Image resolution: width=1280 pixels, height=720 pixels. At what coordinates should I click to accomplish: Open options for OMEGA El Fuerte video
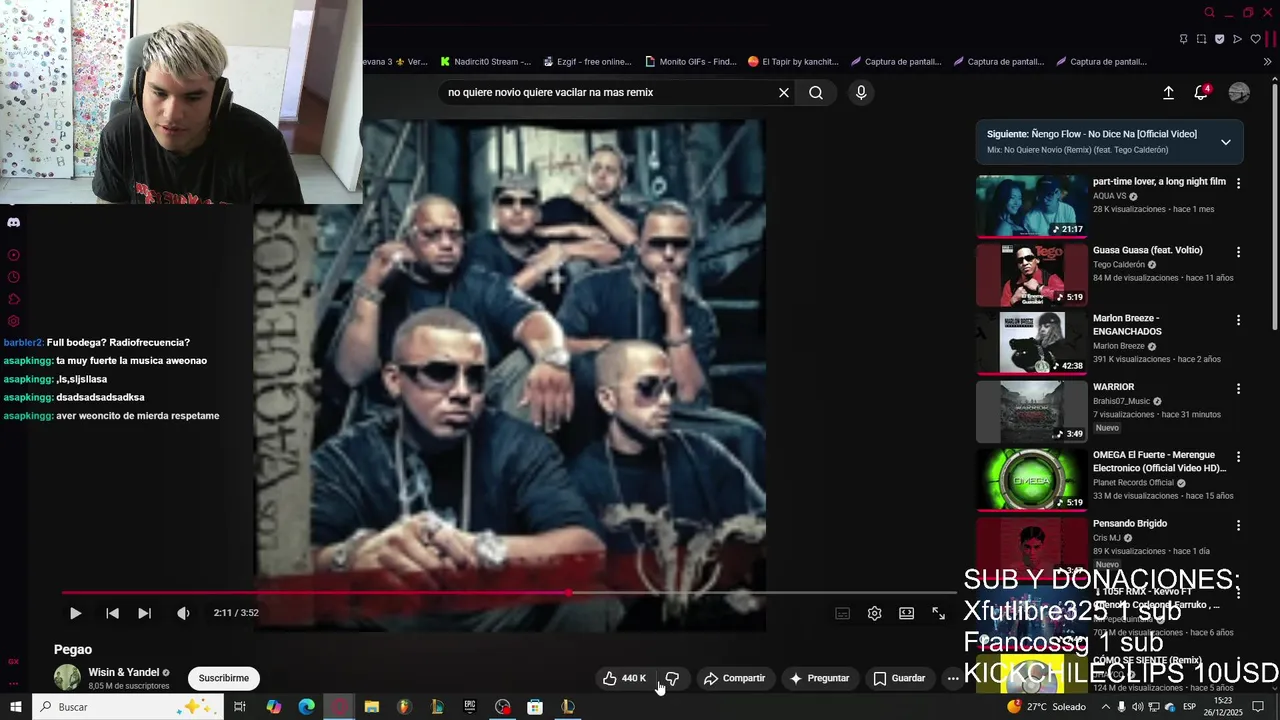(x=1238, y=457)
